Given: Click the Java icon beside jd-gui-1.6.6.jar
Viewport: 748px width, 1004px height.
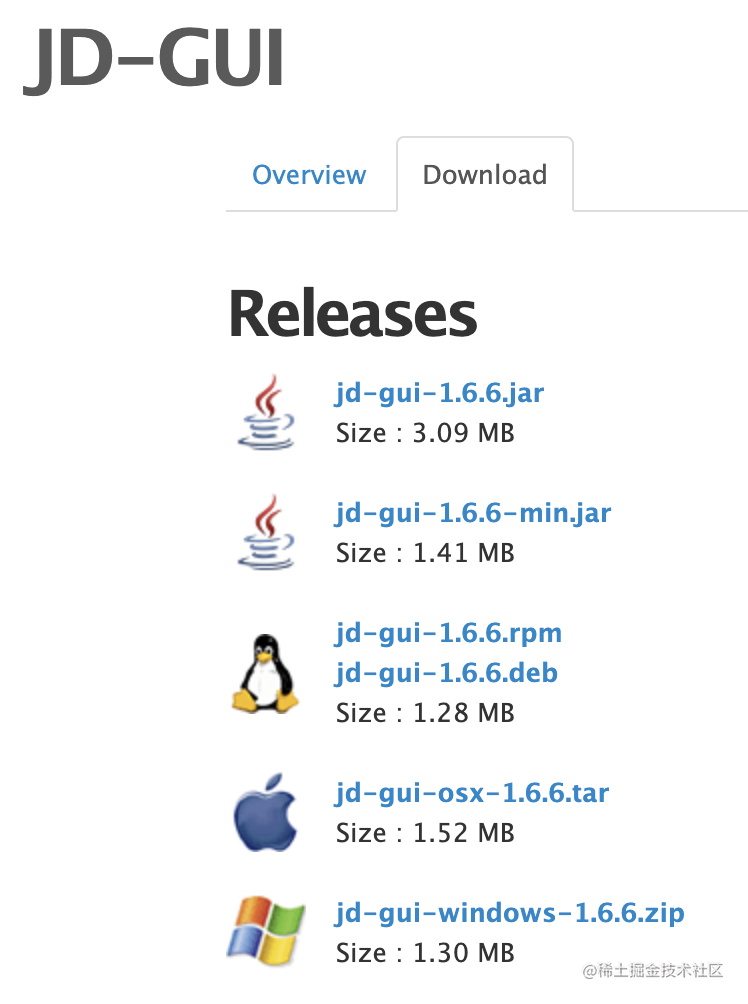Looking at the screenshot, I should coord(266,412).
